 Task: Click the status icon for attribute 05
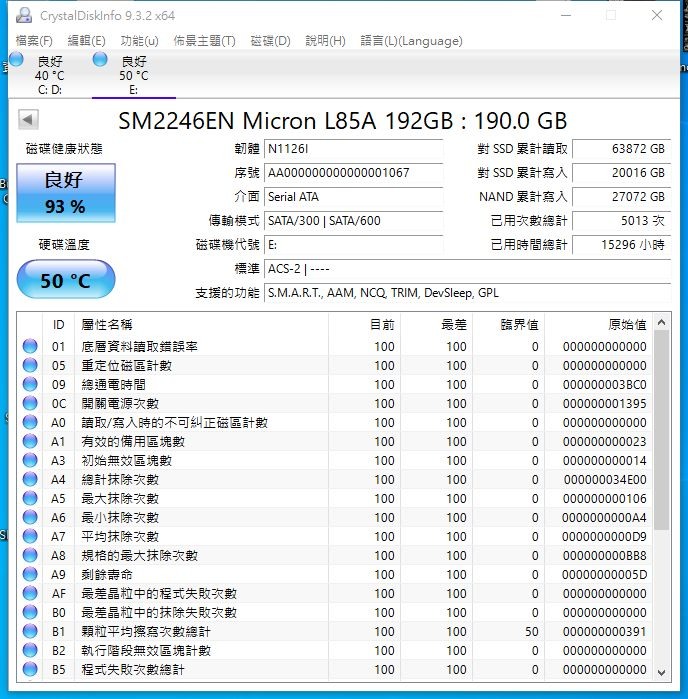(x=30, y=366)
